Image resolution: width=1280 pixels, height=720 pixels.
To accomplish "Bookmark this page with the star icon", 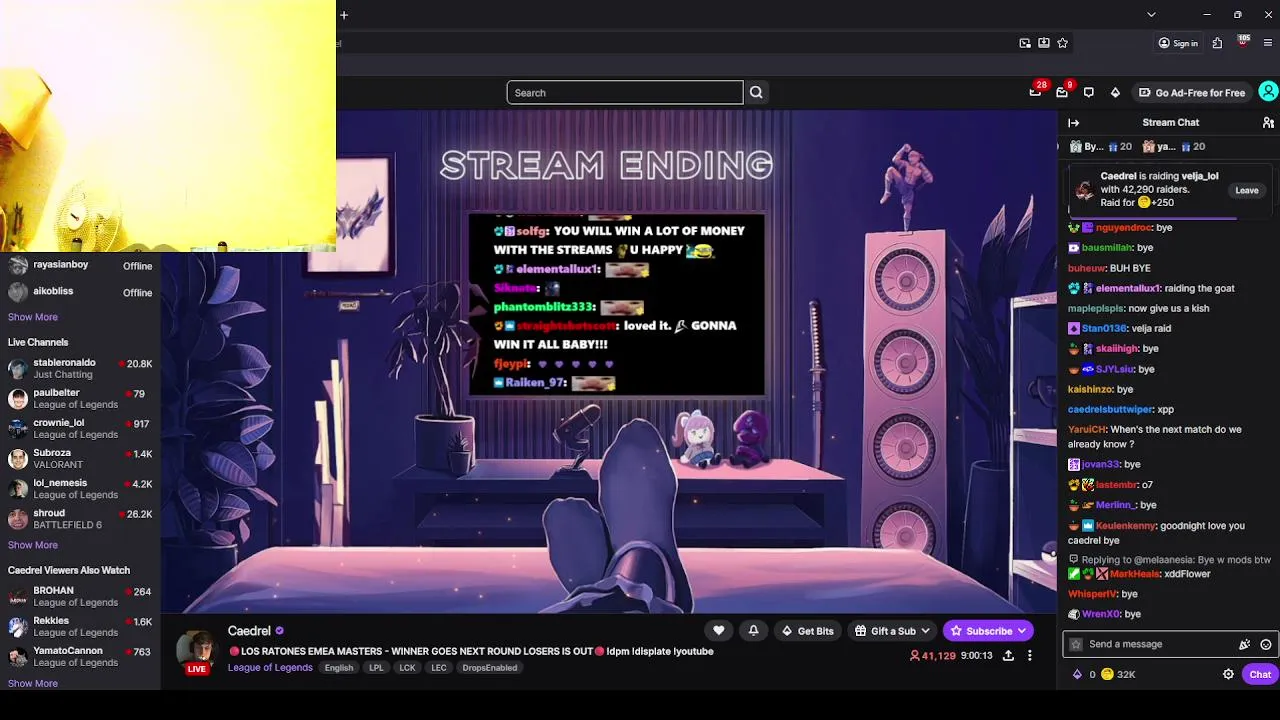I will [x=1063, y=43].
